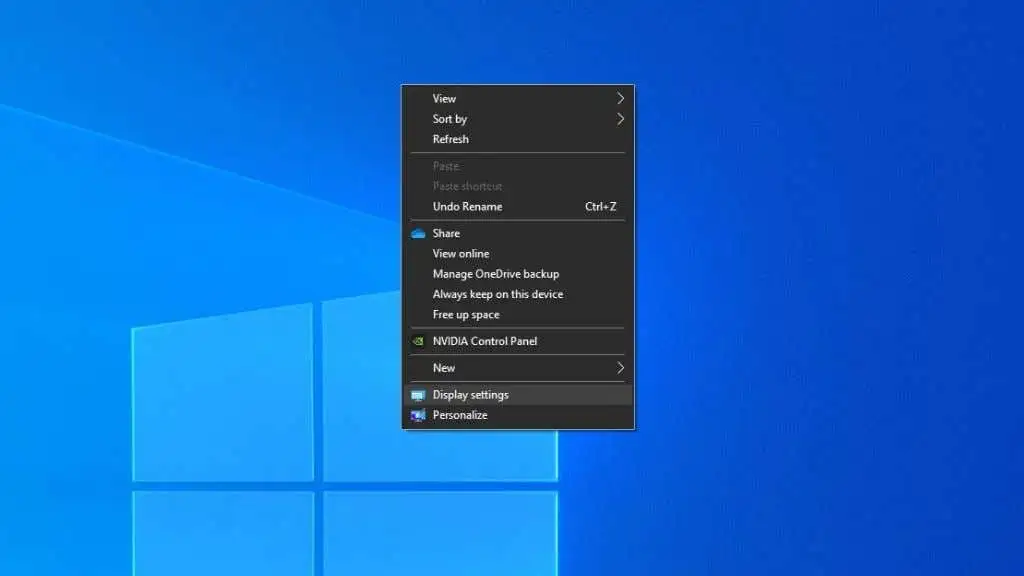Click the greyed-out Paste entry
Viewport: 1024px width, 576px height.
click(518, 166)
